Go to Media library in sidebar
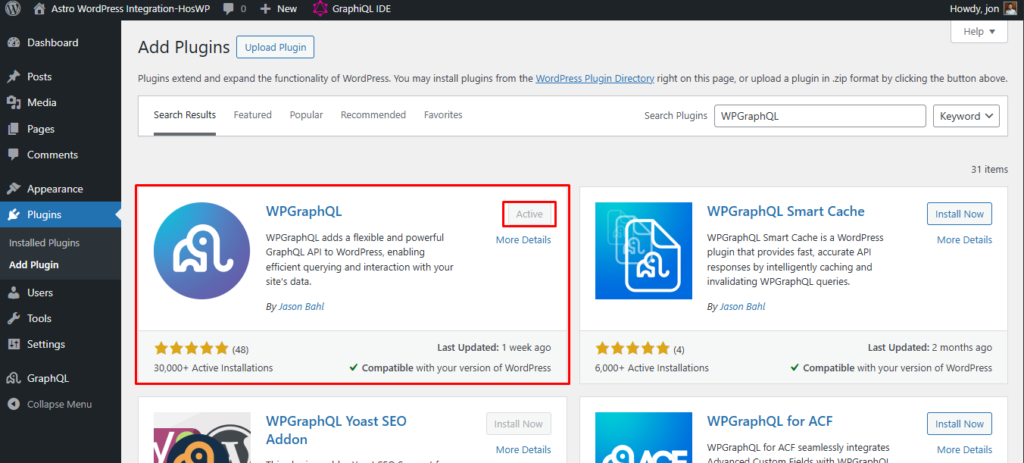 41,103
